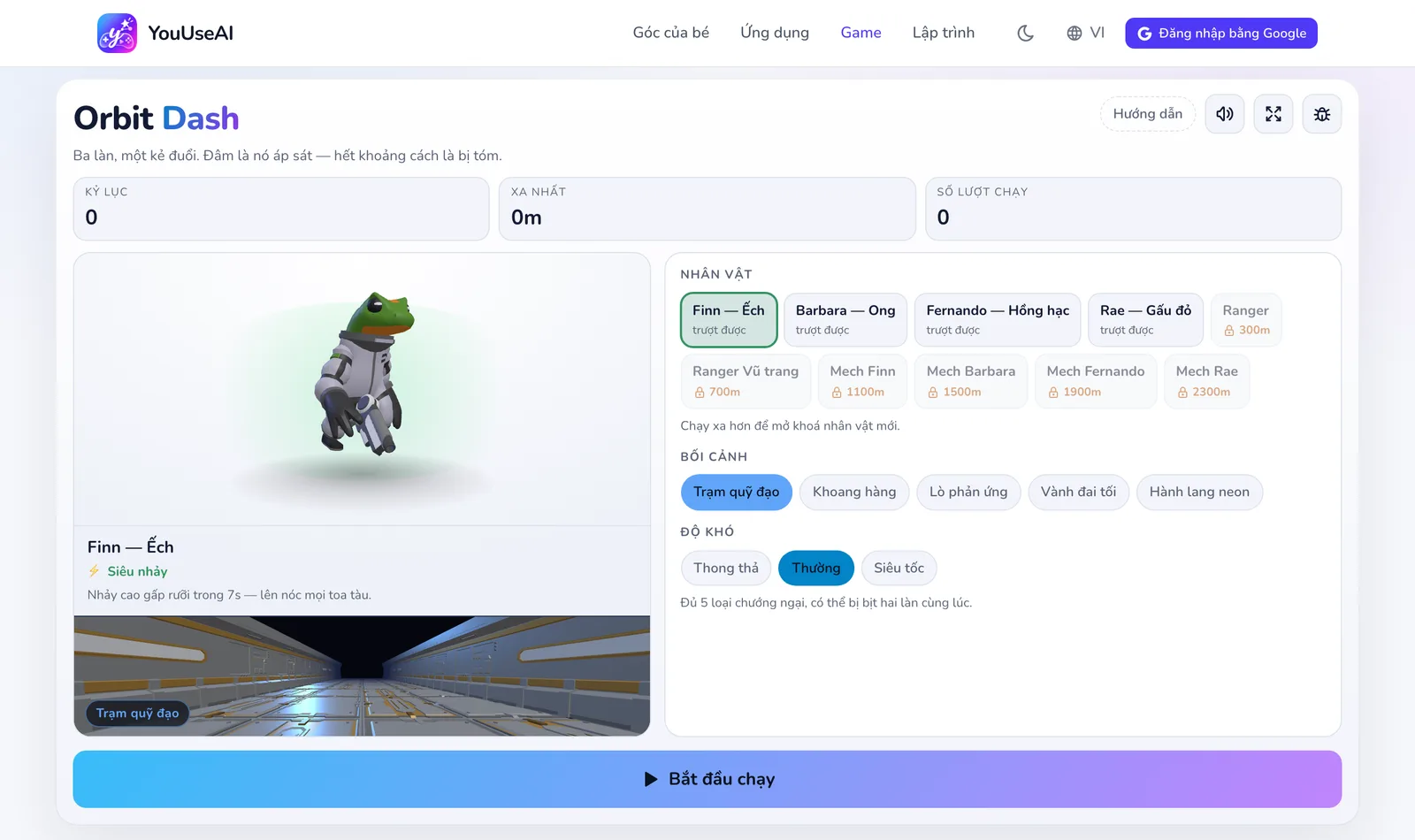The image size is (1415, 840).
Task: Click lock icon on Ranger 300m
Action: (x=1228, y=331)
